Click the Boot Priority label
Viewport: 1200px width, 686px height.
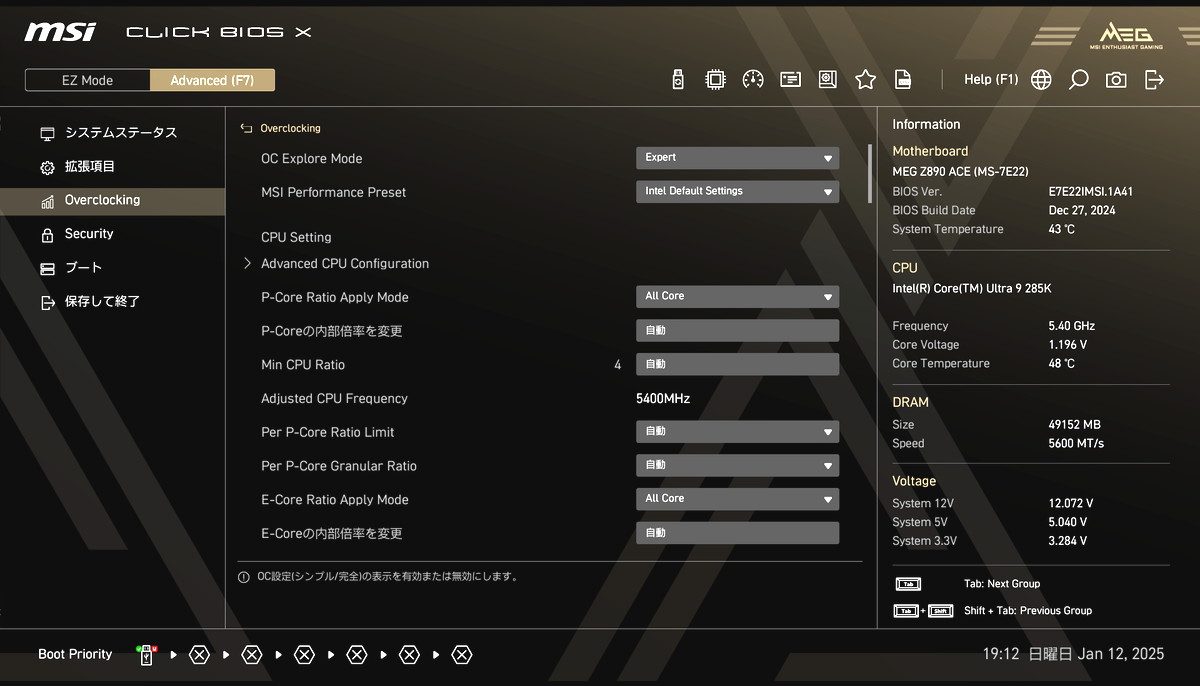75,655
